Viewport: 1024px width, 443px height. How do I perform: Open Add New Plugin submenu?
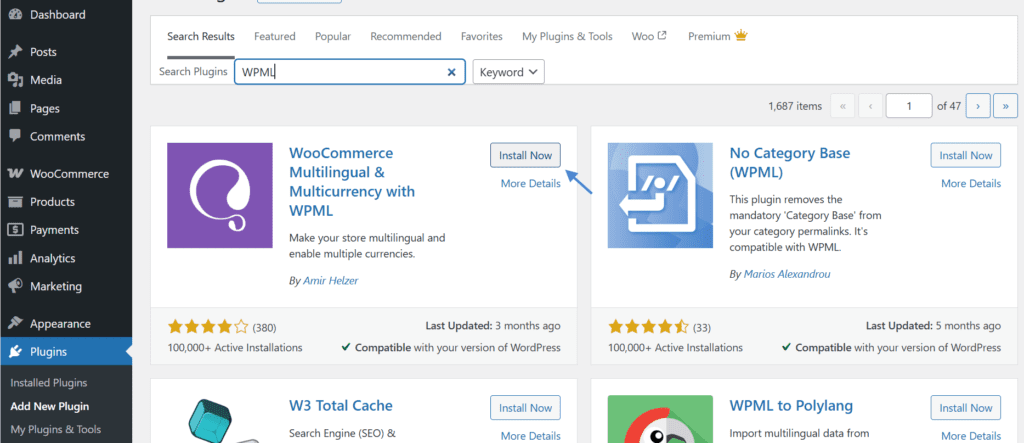click(50, 406)
